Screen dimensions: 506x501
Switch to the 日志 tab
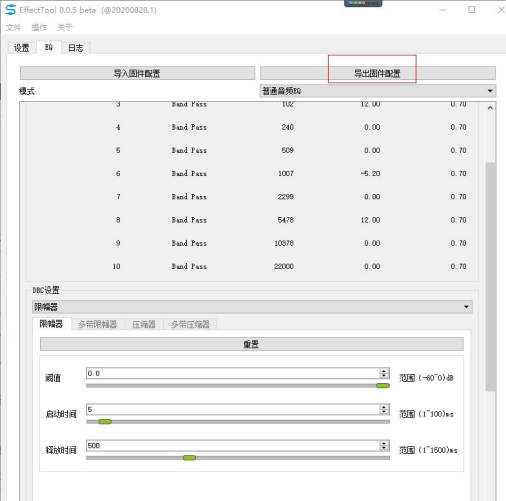click(x=76, y=48)
